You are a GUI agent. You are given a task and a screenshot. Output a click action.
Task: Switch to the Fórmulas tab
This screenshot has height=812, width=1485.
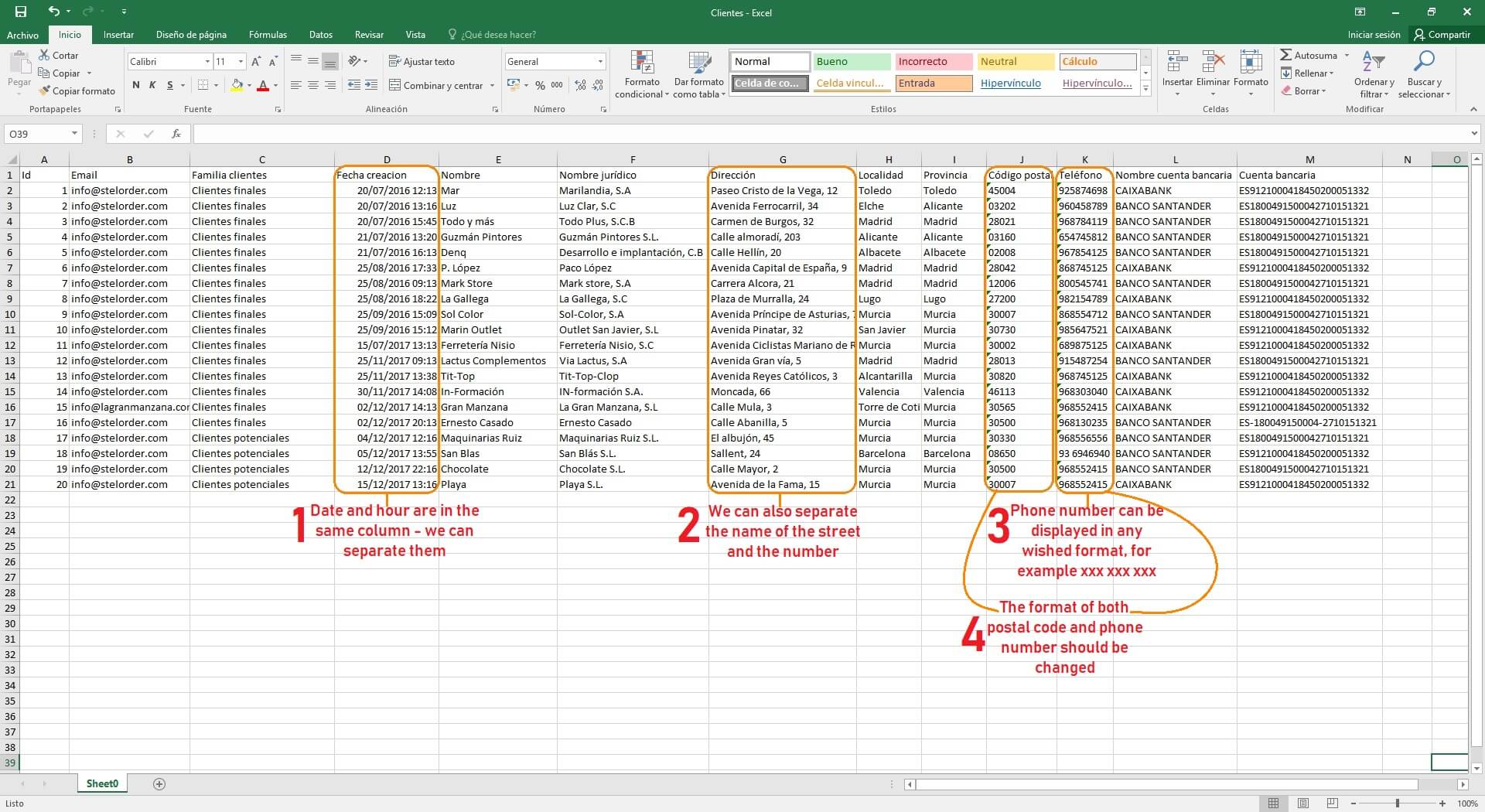[268, 35]
